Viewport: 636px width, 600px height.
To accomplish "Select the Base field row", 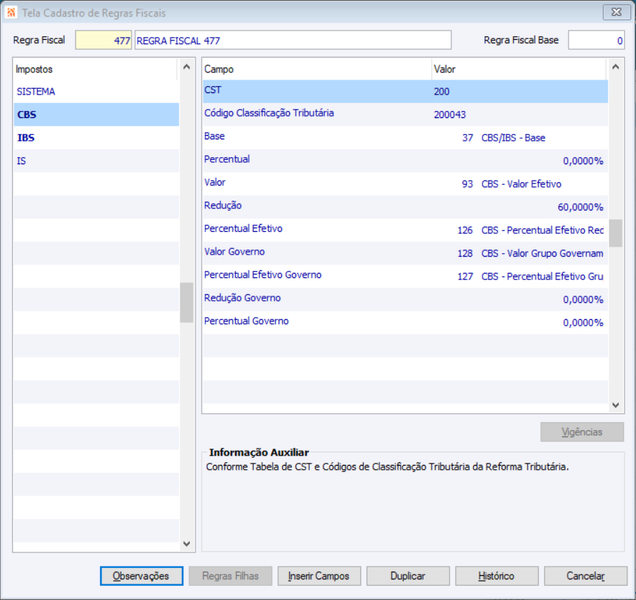I will pos(405,138).
